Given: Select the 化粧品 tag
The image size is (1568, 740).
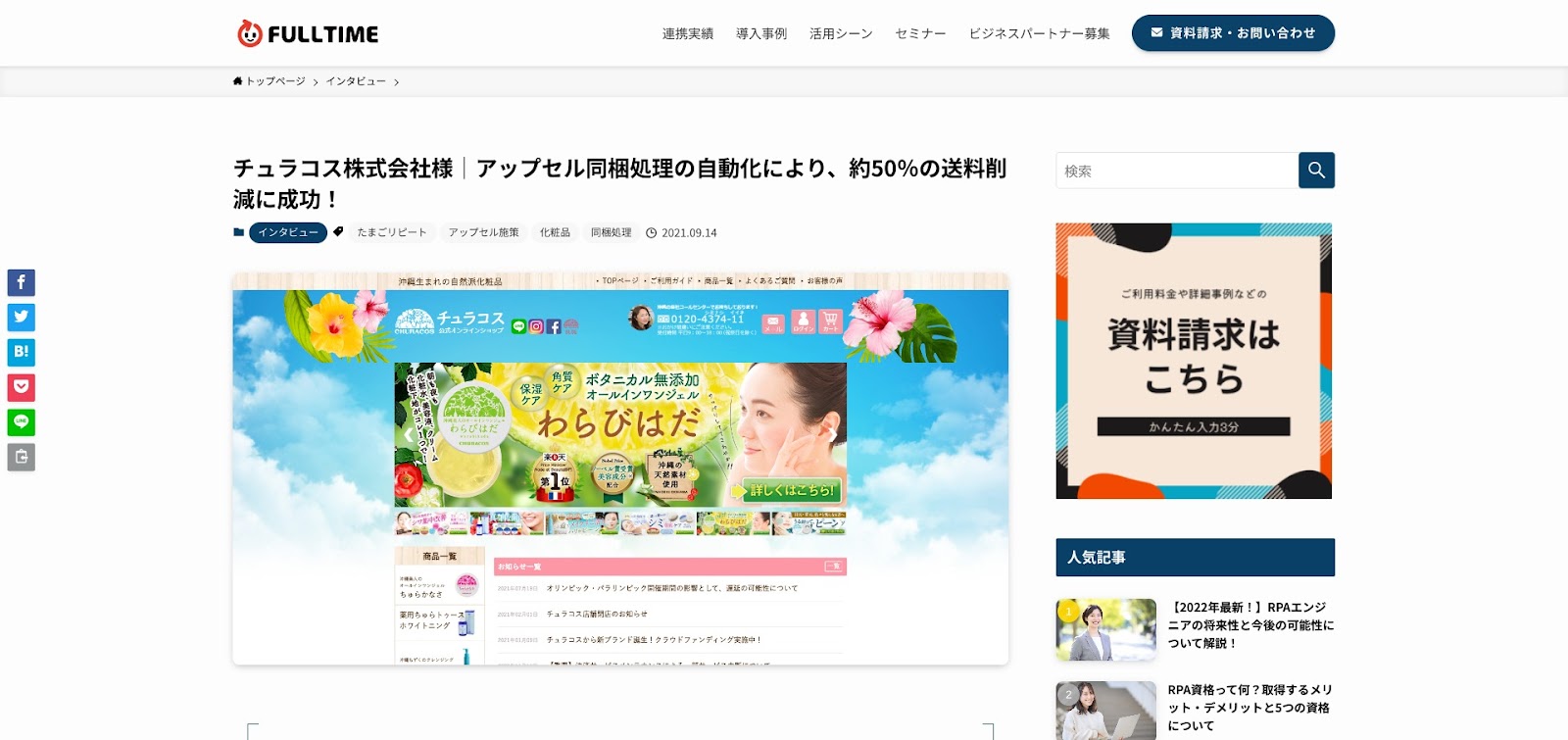Looking at the screenshot, I should (x=555, y=232).
